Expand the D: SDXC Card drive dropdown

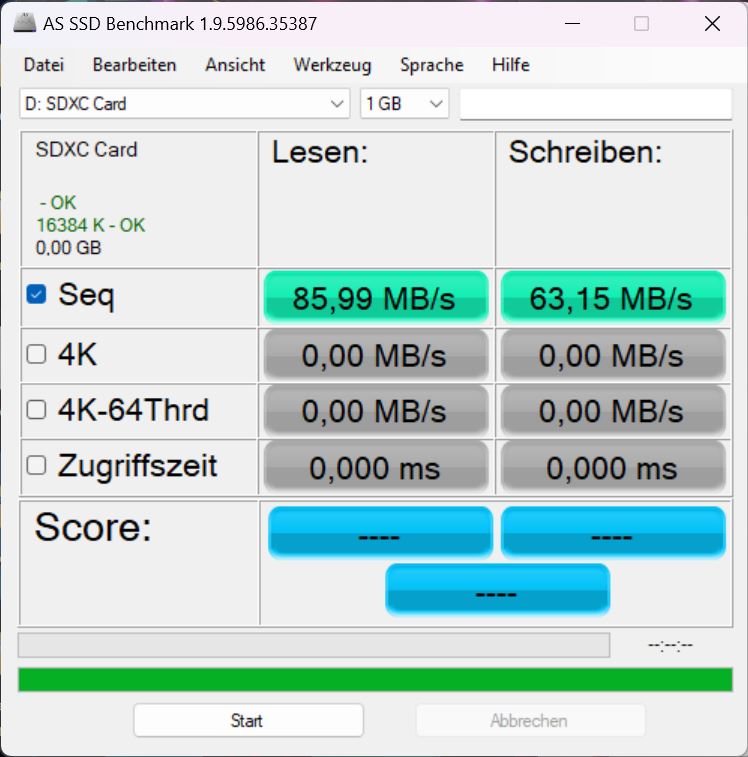pos(184,103)
